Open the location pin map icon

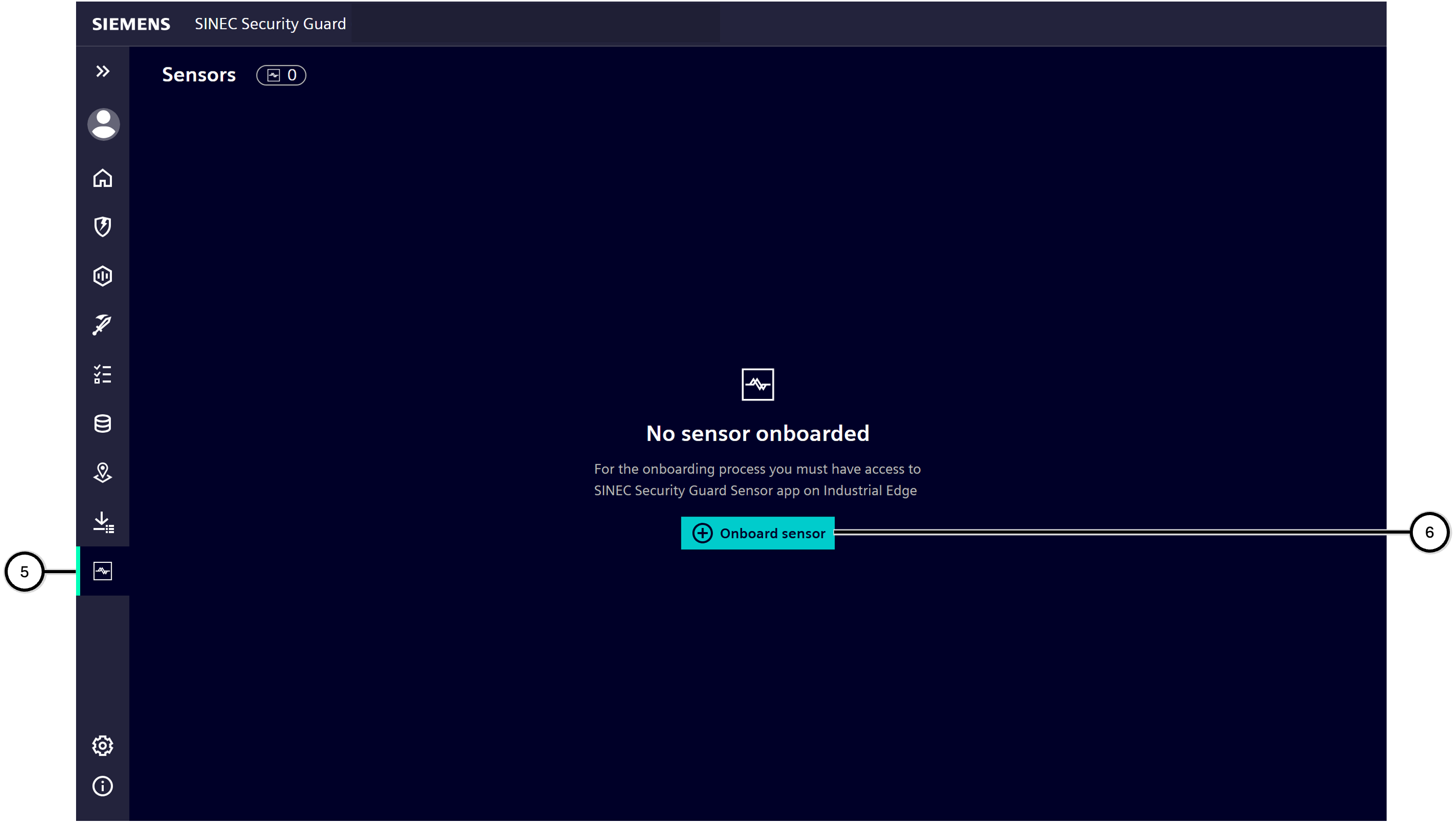(x=102, y=472)
